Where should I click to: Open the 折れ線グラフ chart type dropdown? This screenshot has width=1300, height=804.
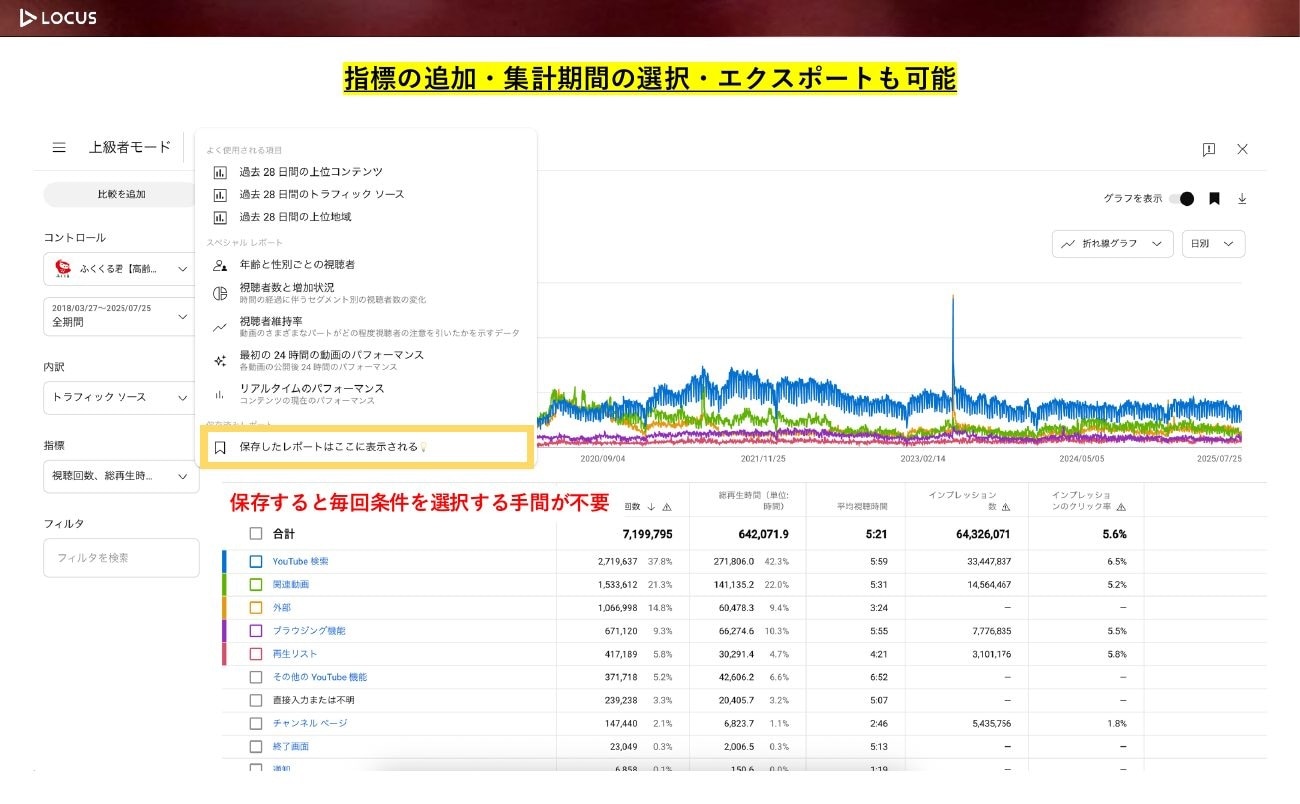1112,244
